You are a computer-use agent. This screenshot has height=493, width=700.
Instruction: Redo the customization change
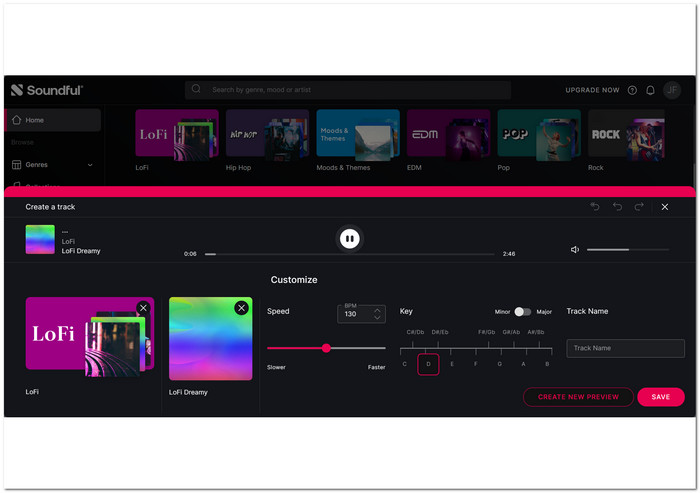tap(639, 206)
